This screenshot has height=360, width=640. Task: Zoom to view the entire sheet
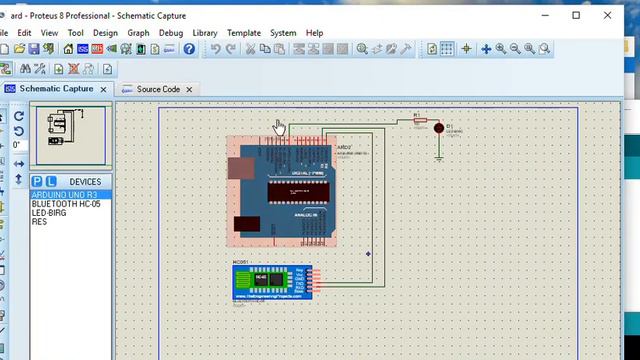click(530, 49)
